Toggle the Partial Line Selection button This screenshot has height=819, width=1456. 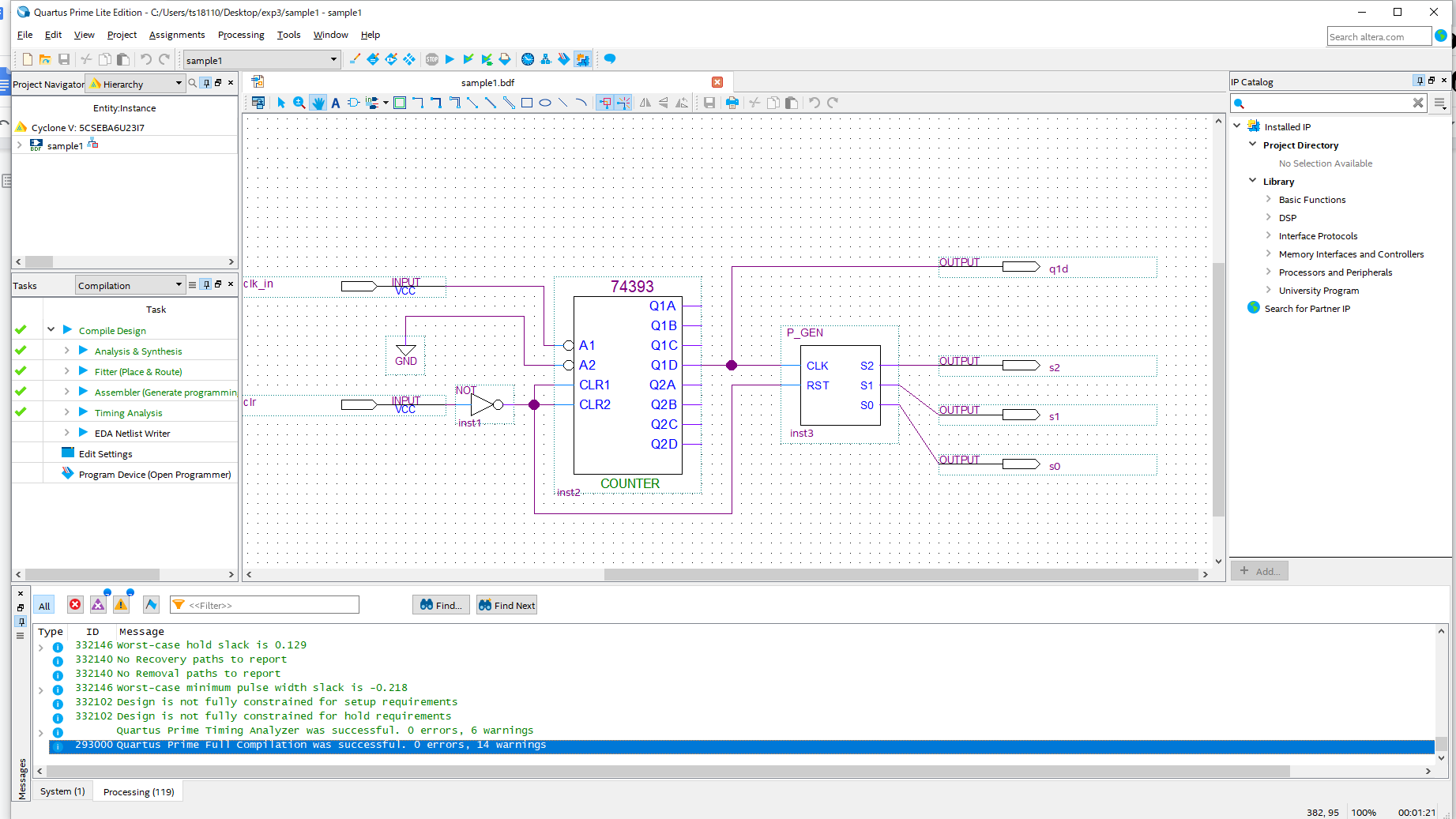(623, 103)
